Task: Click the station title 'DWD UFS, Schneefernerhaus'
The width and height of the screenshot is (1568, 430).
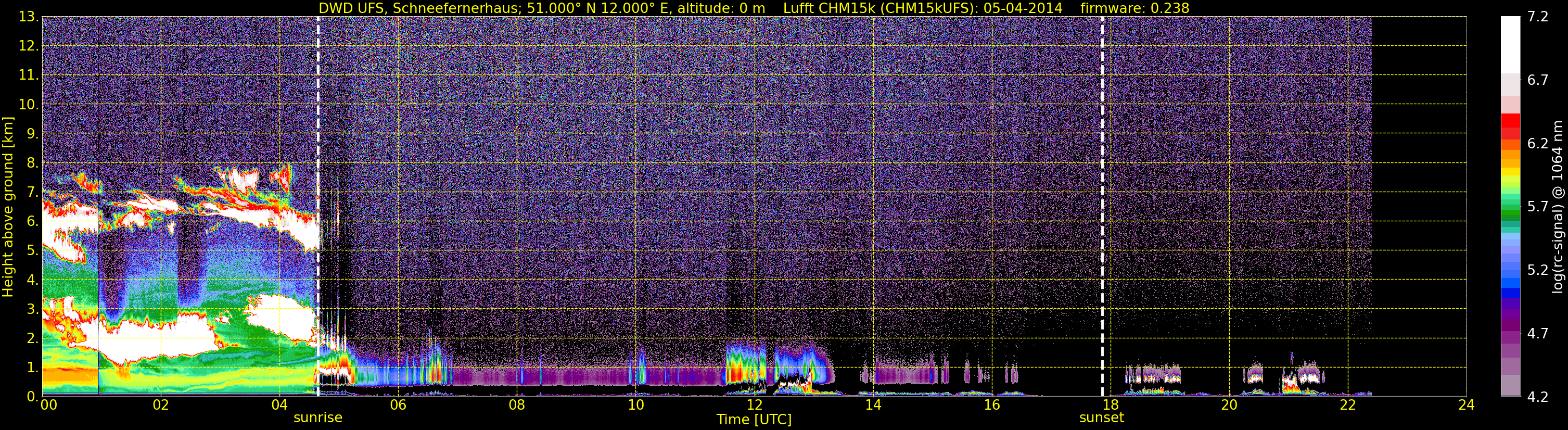Action: (x=420, y=8)
